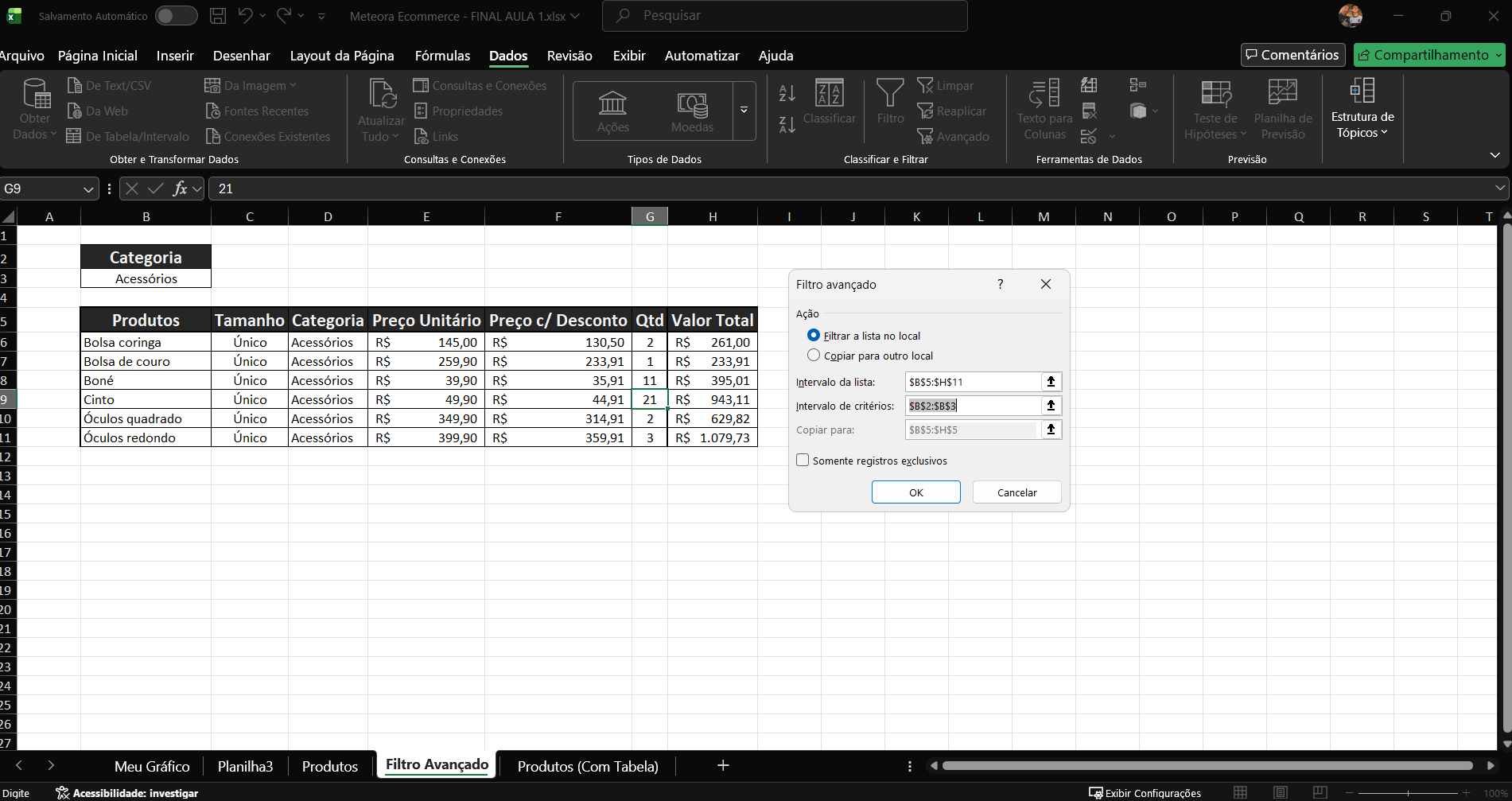Expand the Name Box dropdown
This screenshot has width=1512, height=801.
tap(88, 189)
